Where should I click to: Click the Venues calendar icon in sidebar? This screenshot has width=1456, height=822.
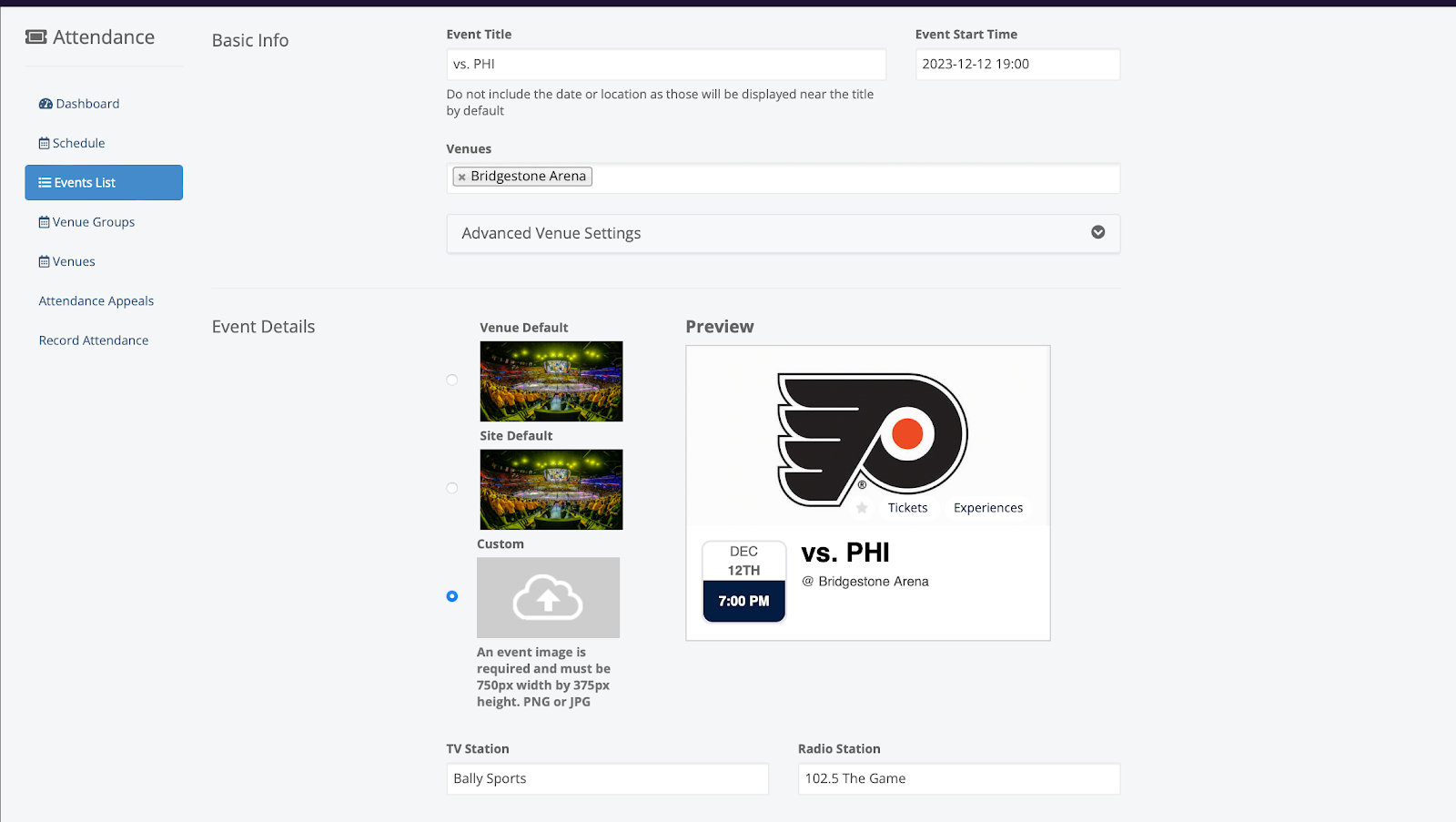(x=44, y=261)
